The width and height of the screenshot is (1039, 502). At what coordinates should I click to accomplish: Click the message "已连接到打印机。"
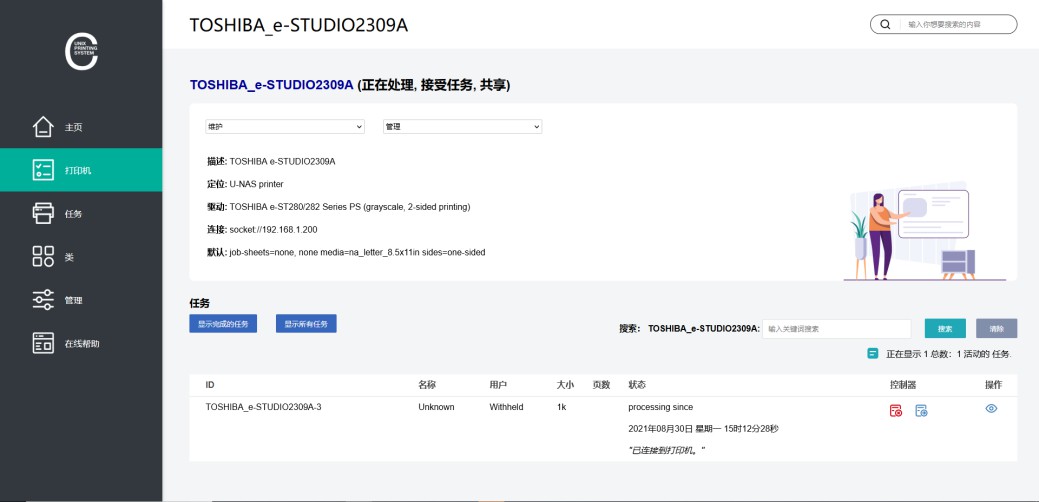[x=667, y=450]
